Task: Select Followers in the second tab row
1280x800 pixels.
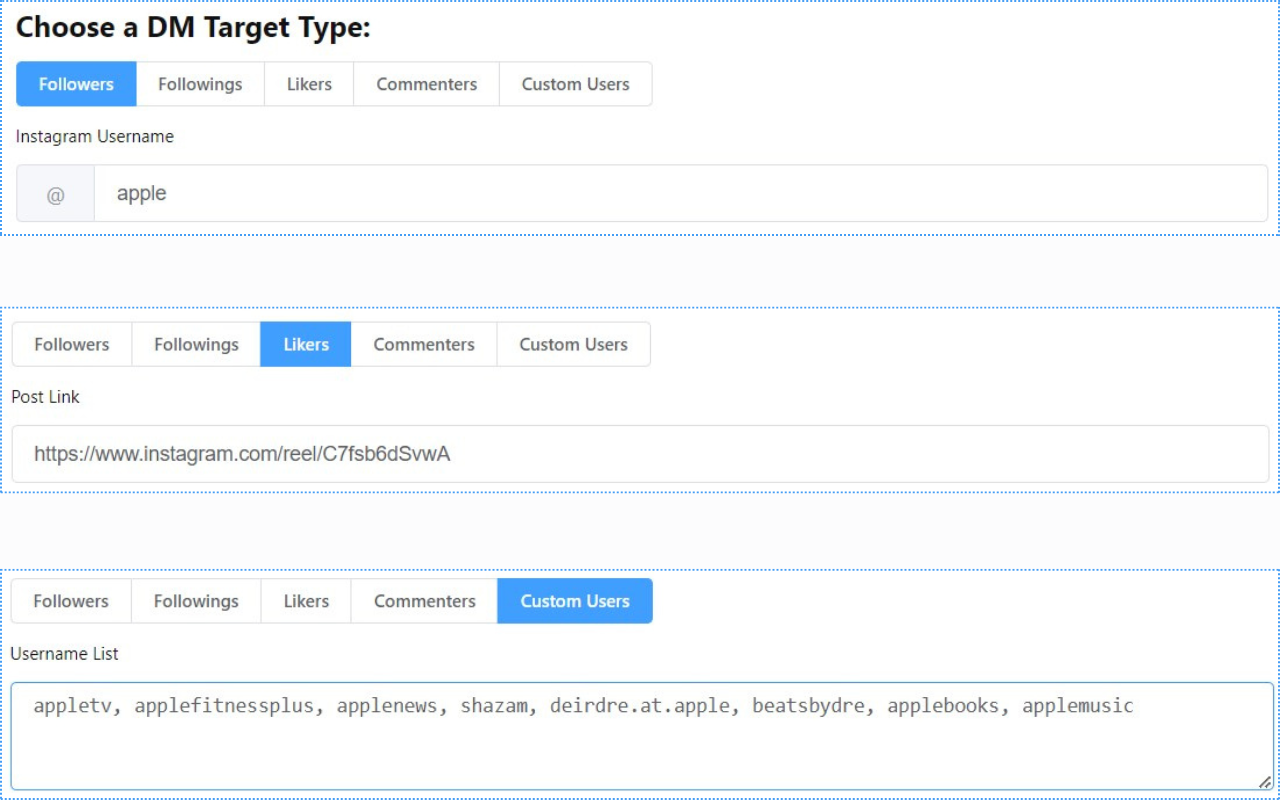Action: pyautogui.click(x=71, y=344)
